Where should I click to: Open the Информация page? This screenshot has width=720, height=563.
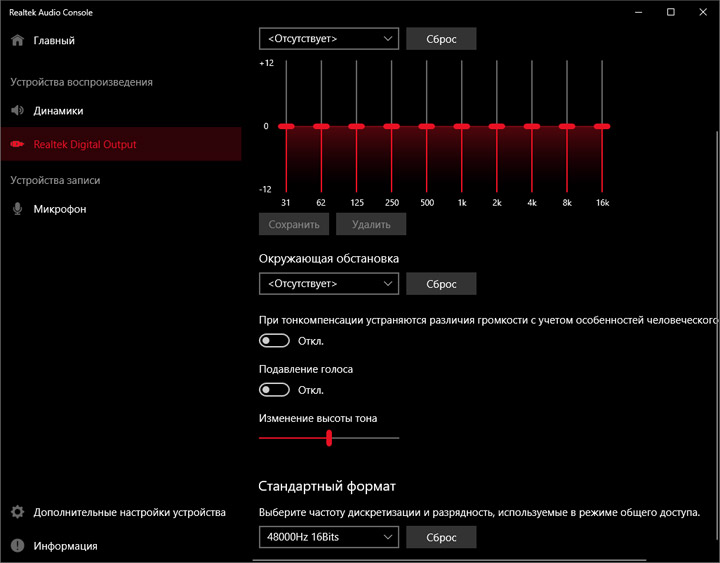point(121,546)
